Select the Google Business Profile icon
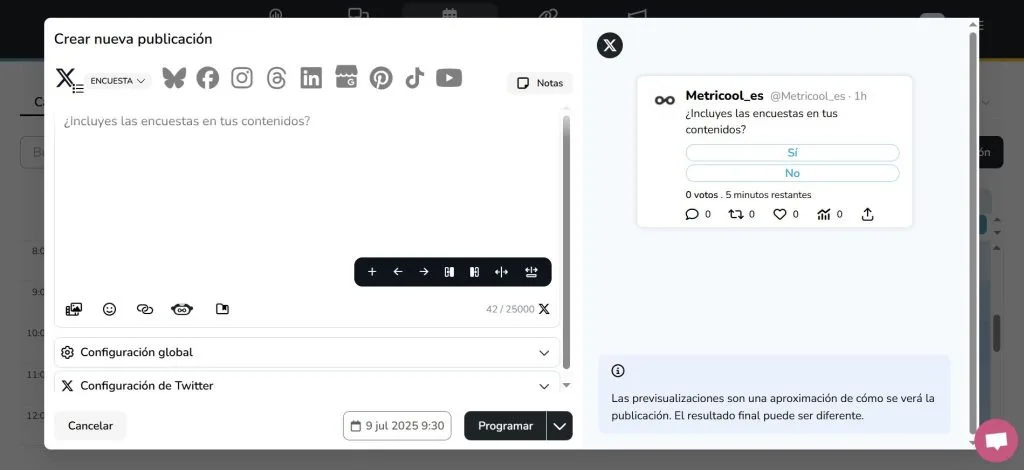Image resolution: width=1024 pixels, height=470 pixels. click(x=346, y=78)
